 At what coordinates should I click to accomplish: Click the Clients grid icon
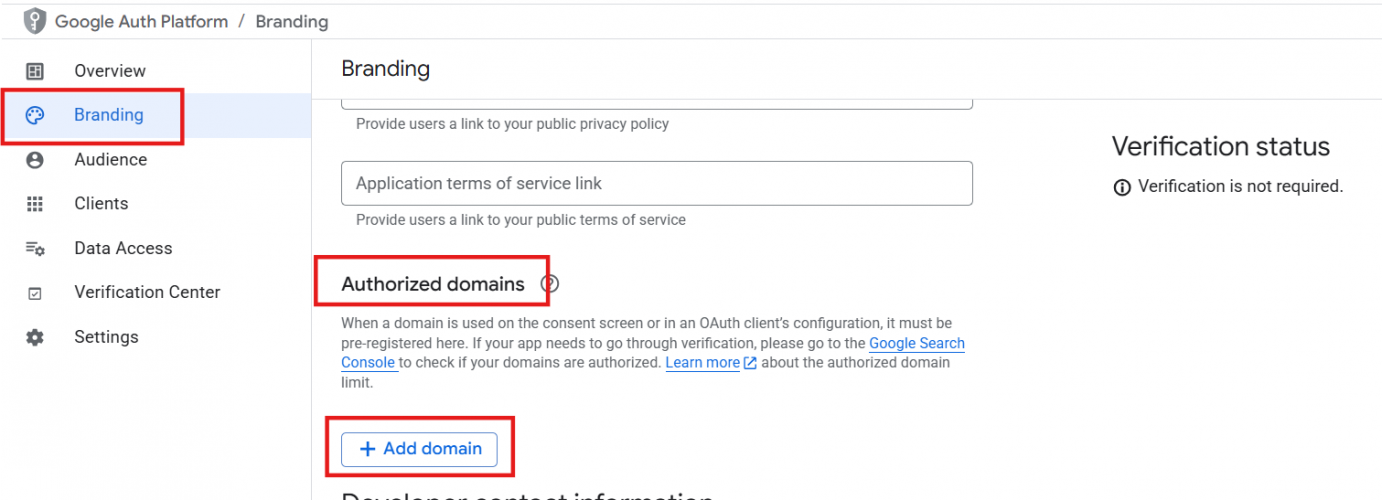(35, 204)
